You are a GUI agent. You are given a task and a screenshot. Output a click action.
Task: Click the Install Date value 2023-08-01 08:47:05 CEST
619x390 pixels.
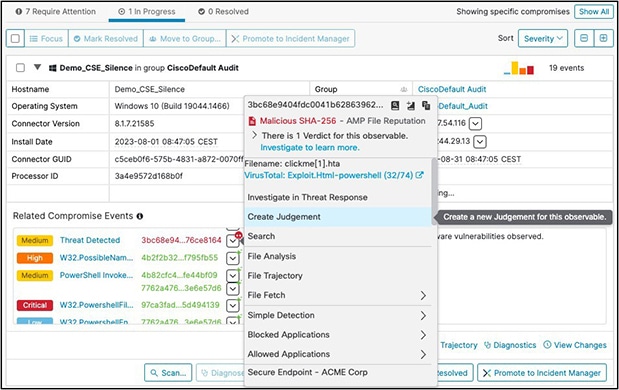coord(166,142)
